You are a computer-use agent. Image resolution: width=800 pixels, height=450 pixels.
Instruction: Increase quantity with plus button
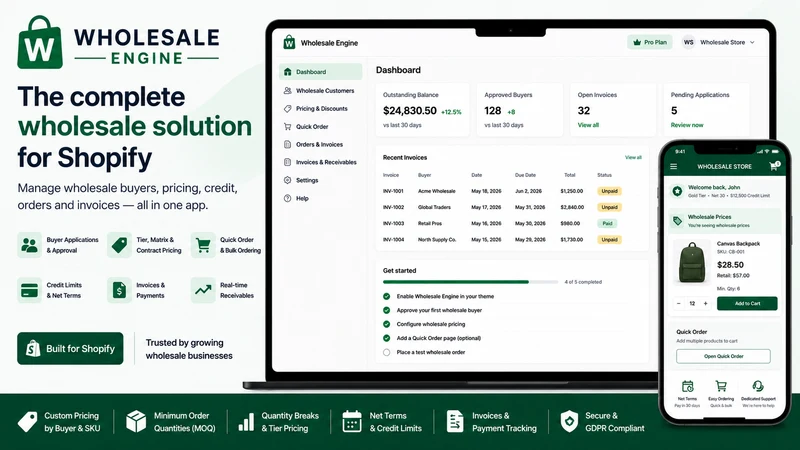(706, 304)
